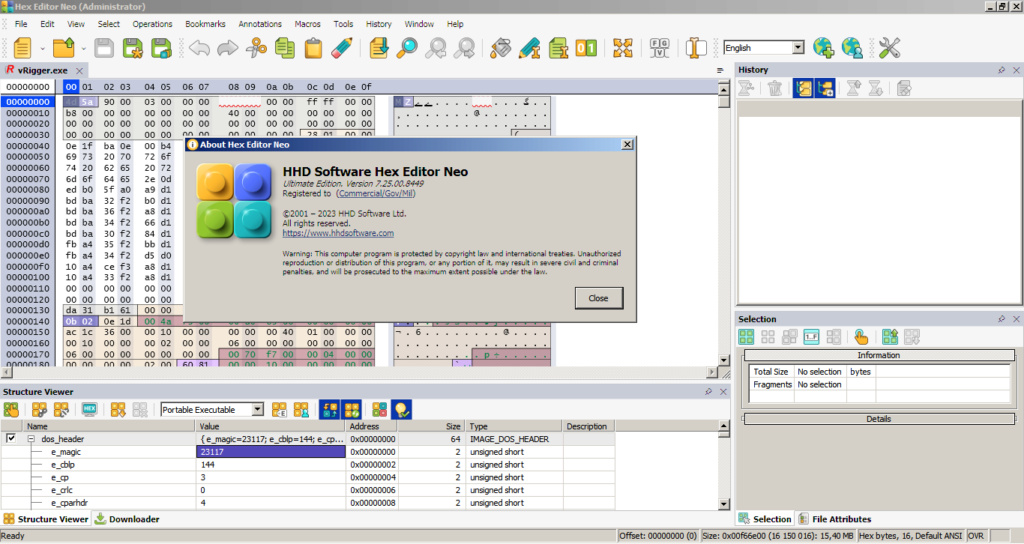Open the hhdsoftware.com link

338,233
